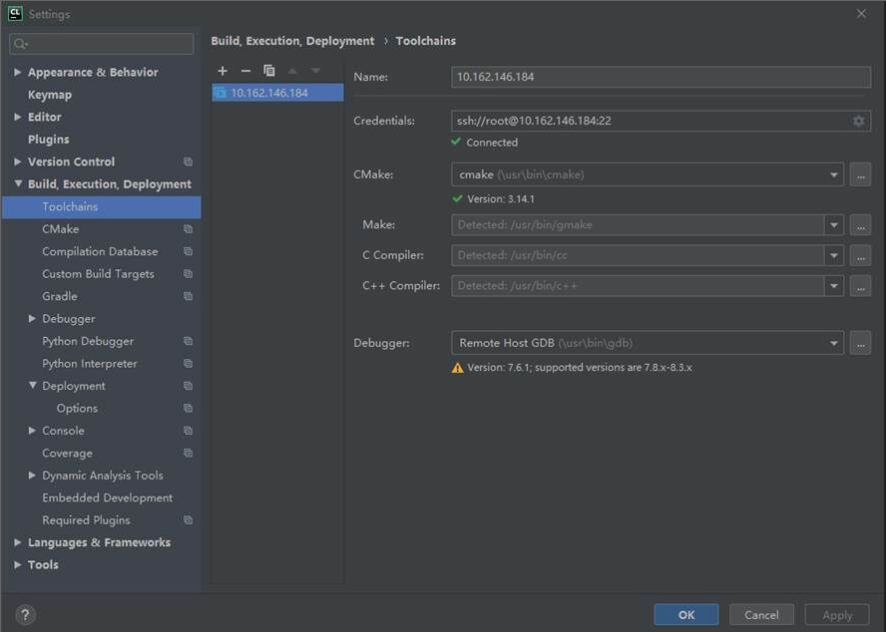
Task: Open the C Compiler dropdown
Action: tap(834, 256)
